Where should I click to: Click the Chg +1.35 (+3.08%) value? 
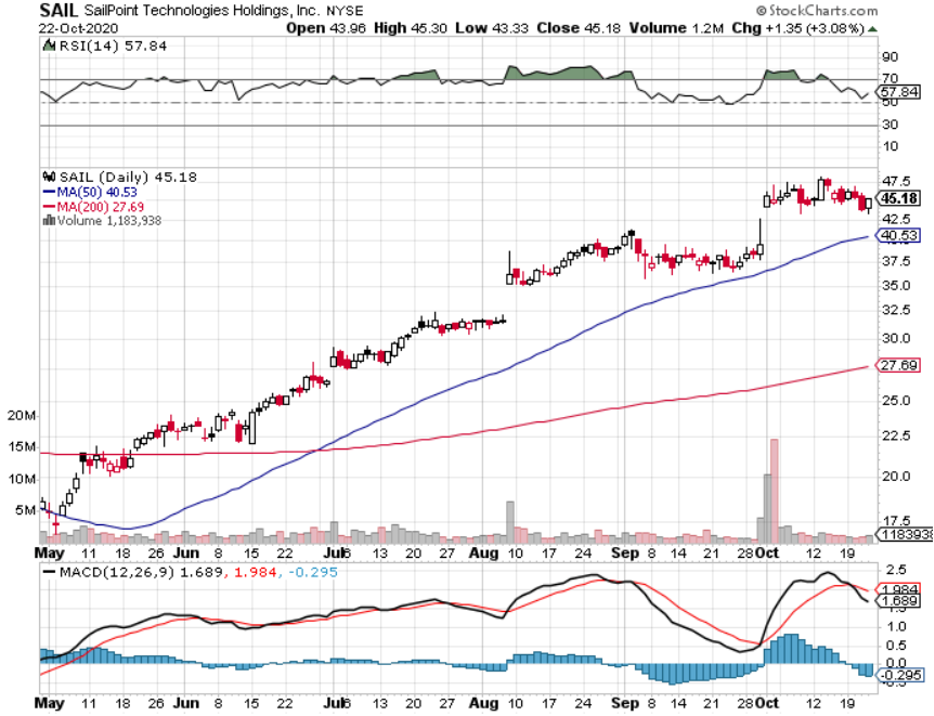[x=798, y=28]
